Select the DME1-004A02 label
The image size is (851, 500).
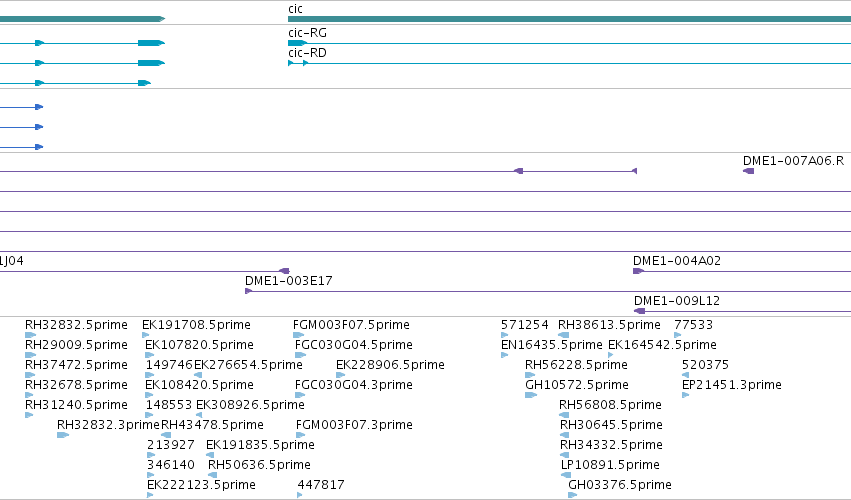677,261
